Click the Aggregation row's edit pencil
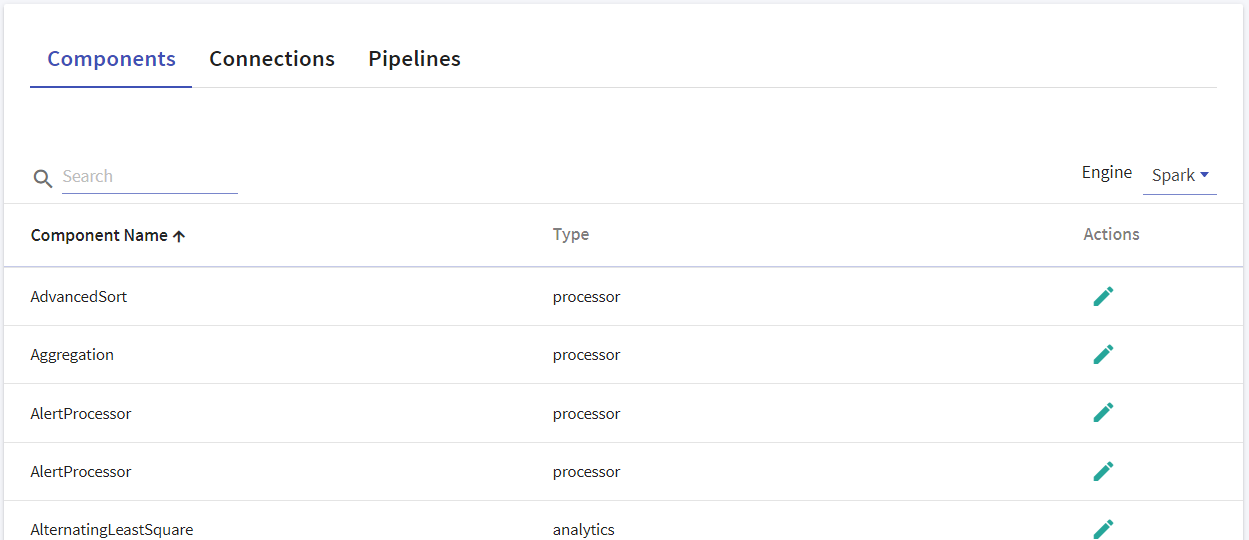The height and width of the screenshot is (540, 1249). coord(1103,354)
